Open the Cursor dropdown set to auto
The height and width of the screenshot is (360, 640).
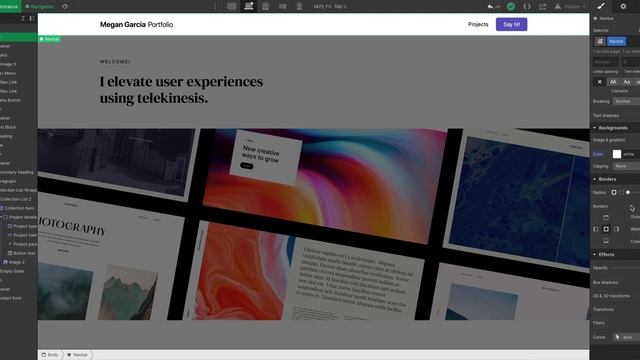627,337
